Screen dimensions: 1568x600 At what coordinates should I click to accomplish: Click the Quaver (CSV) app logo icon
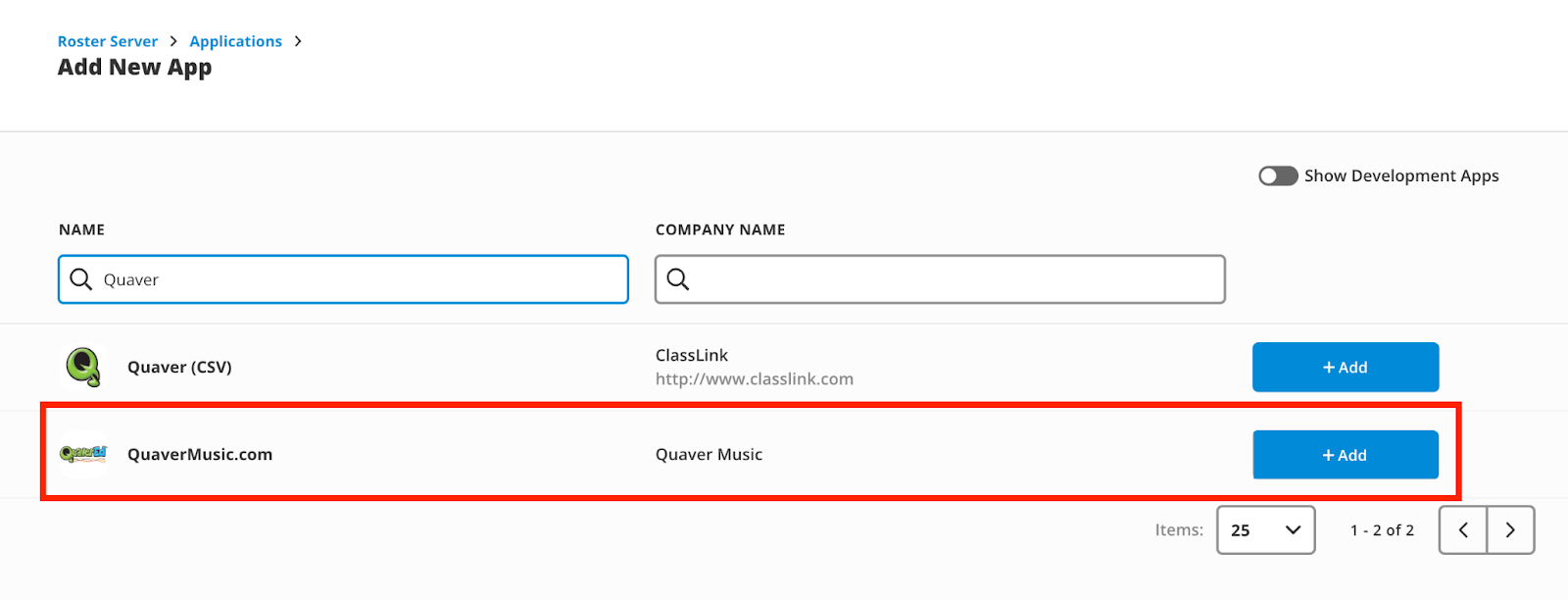pyautogui.click(x=83, y=367)
